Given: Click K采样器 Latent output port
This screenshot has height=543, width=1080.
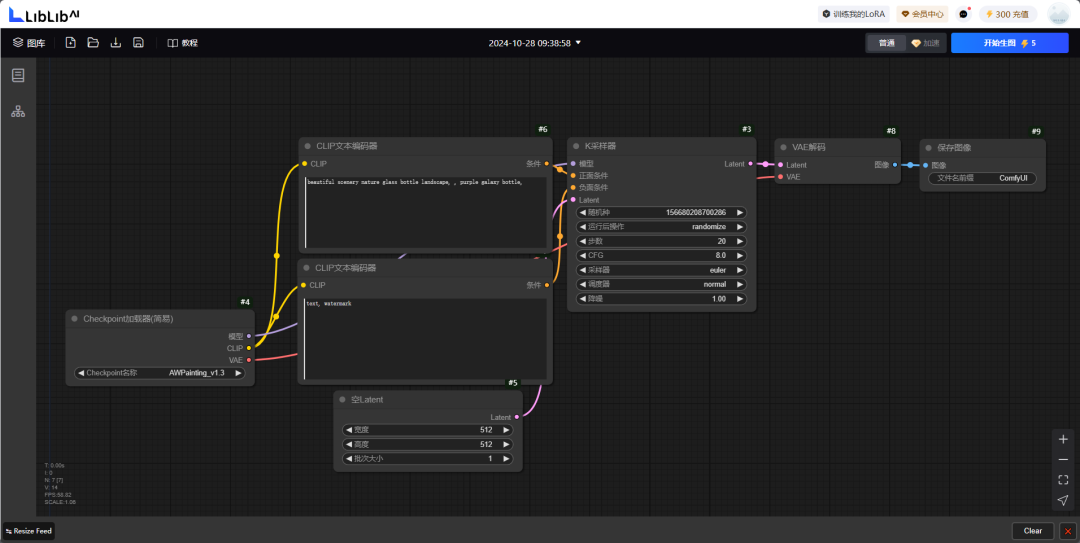Looking at the screenshot, I should (x=750, y=164).
